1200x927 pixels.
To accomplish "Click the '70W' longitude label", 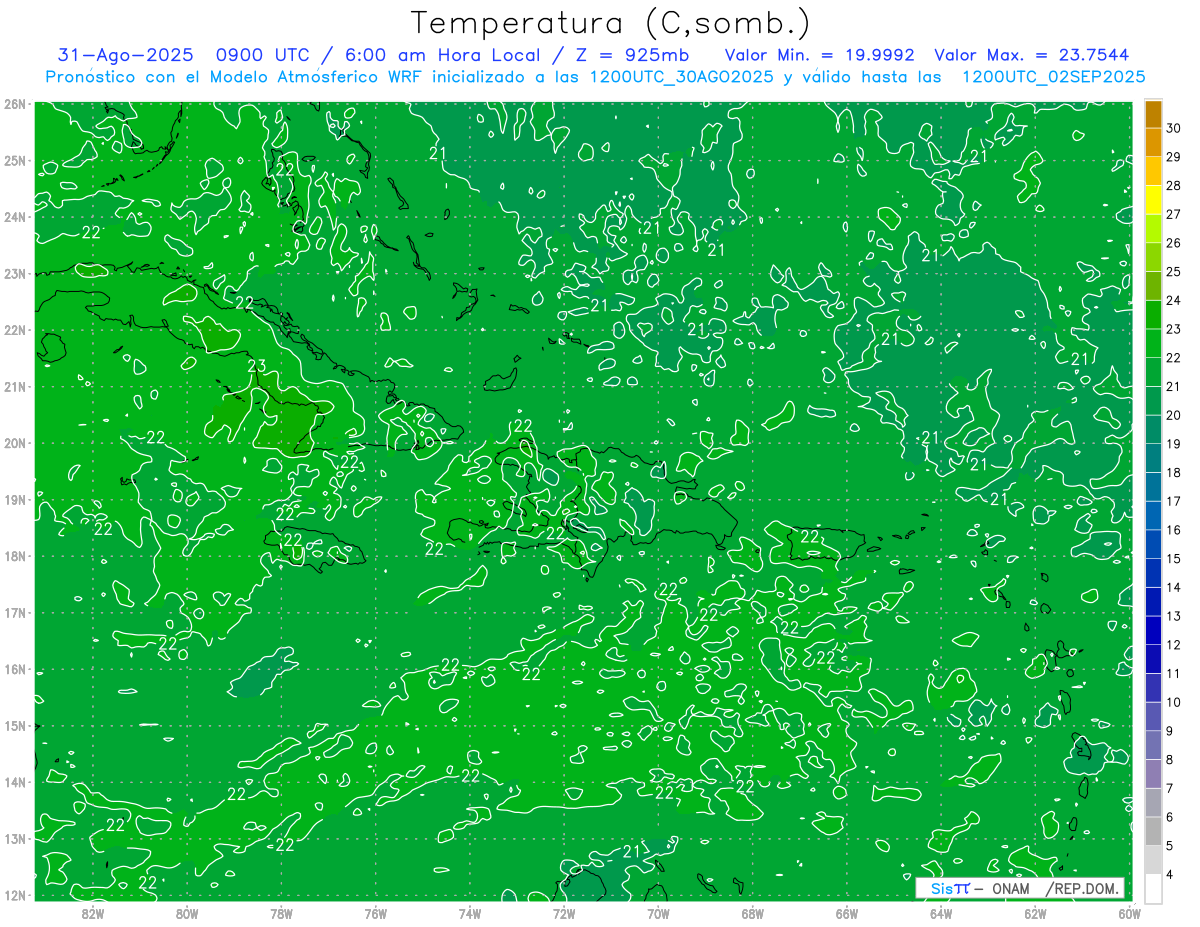I will click(658, 913).
